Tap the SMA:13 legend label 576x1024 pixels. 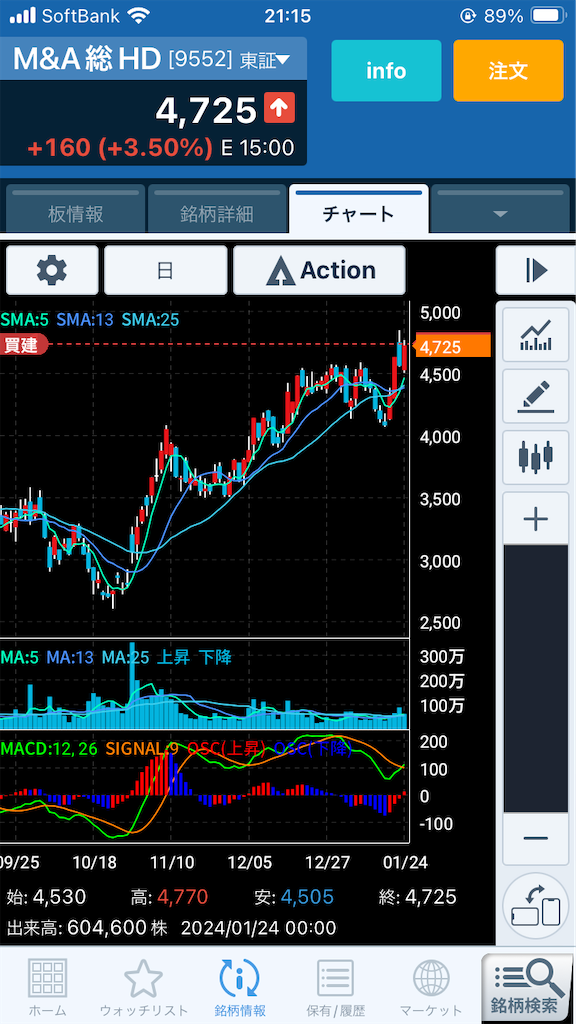pos(84,320)
